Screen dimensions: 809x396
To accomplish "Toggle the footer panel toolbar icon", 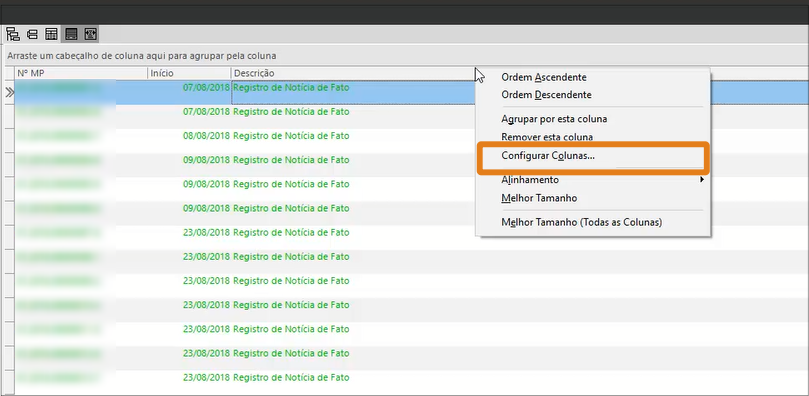I will (x=71, y=35).
